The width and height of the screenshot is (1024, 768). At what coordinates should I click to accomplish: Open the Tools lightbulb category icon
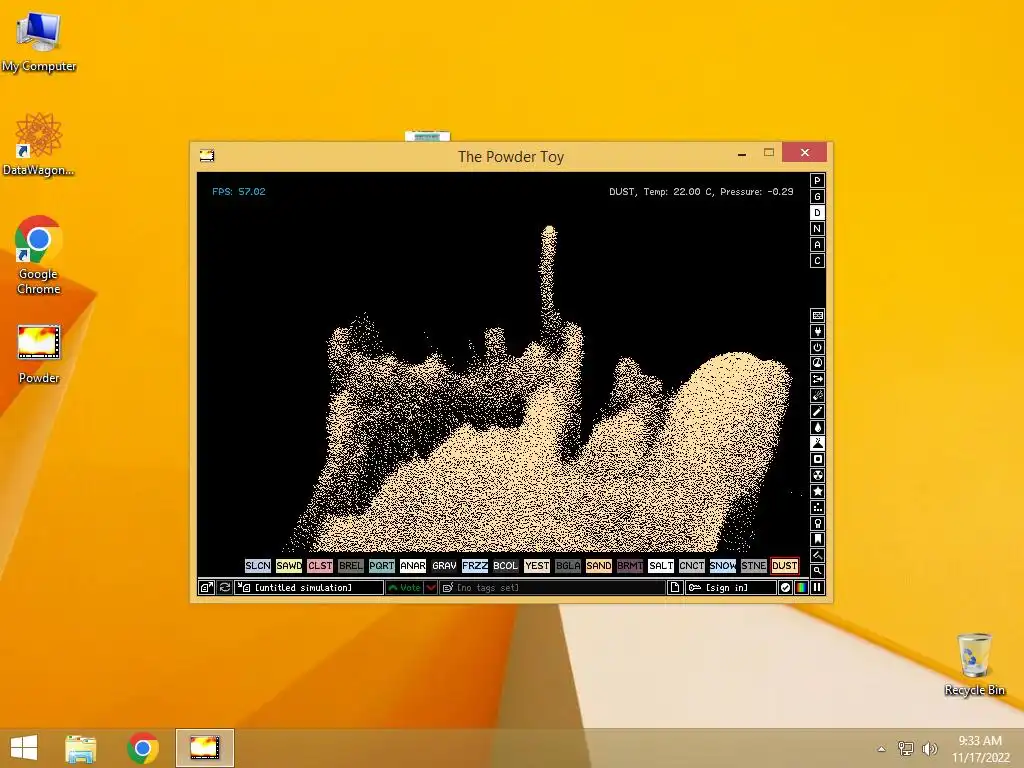(x=817, y=523)
